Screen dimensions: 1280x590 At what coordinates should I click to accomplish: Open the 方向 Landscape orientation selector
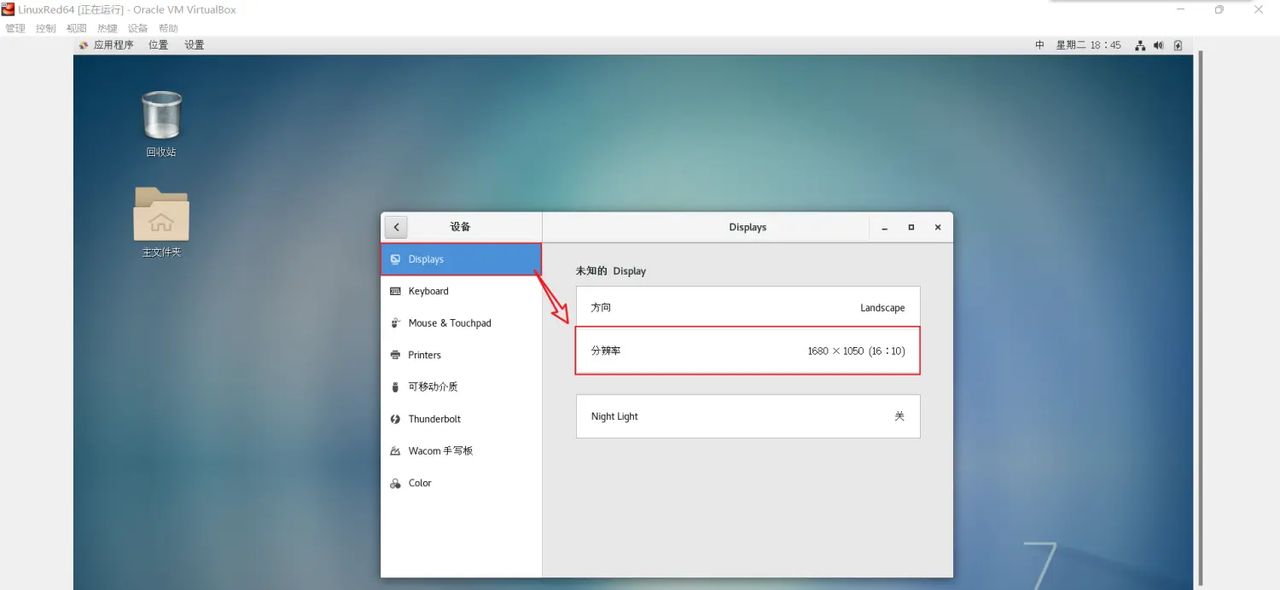click(747, 307)
